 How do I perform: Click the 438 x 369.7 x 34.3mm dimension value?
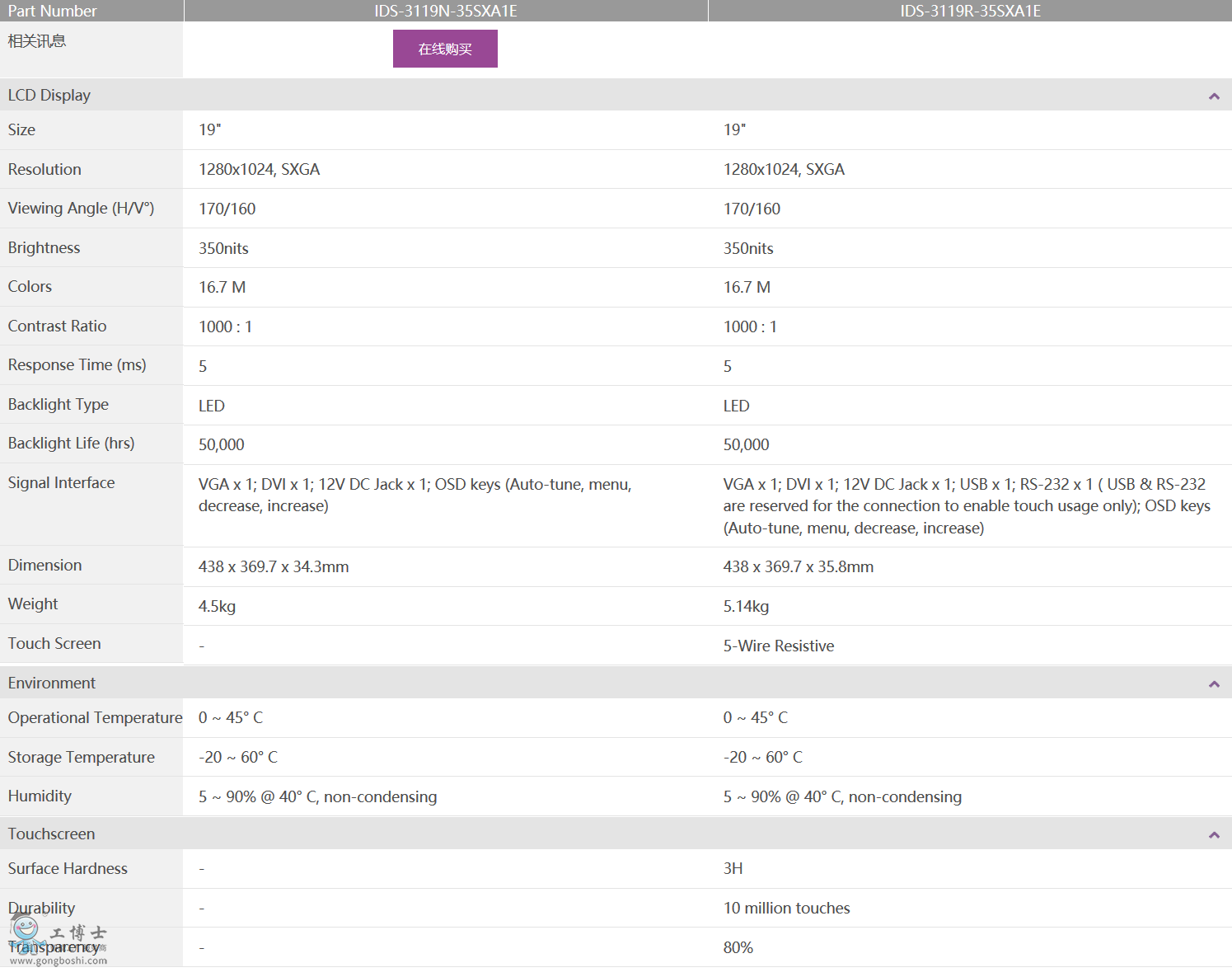point(274,567)
